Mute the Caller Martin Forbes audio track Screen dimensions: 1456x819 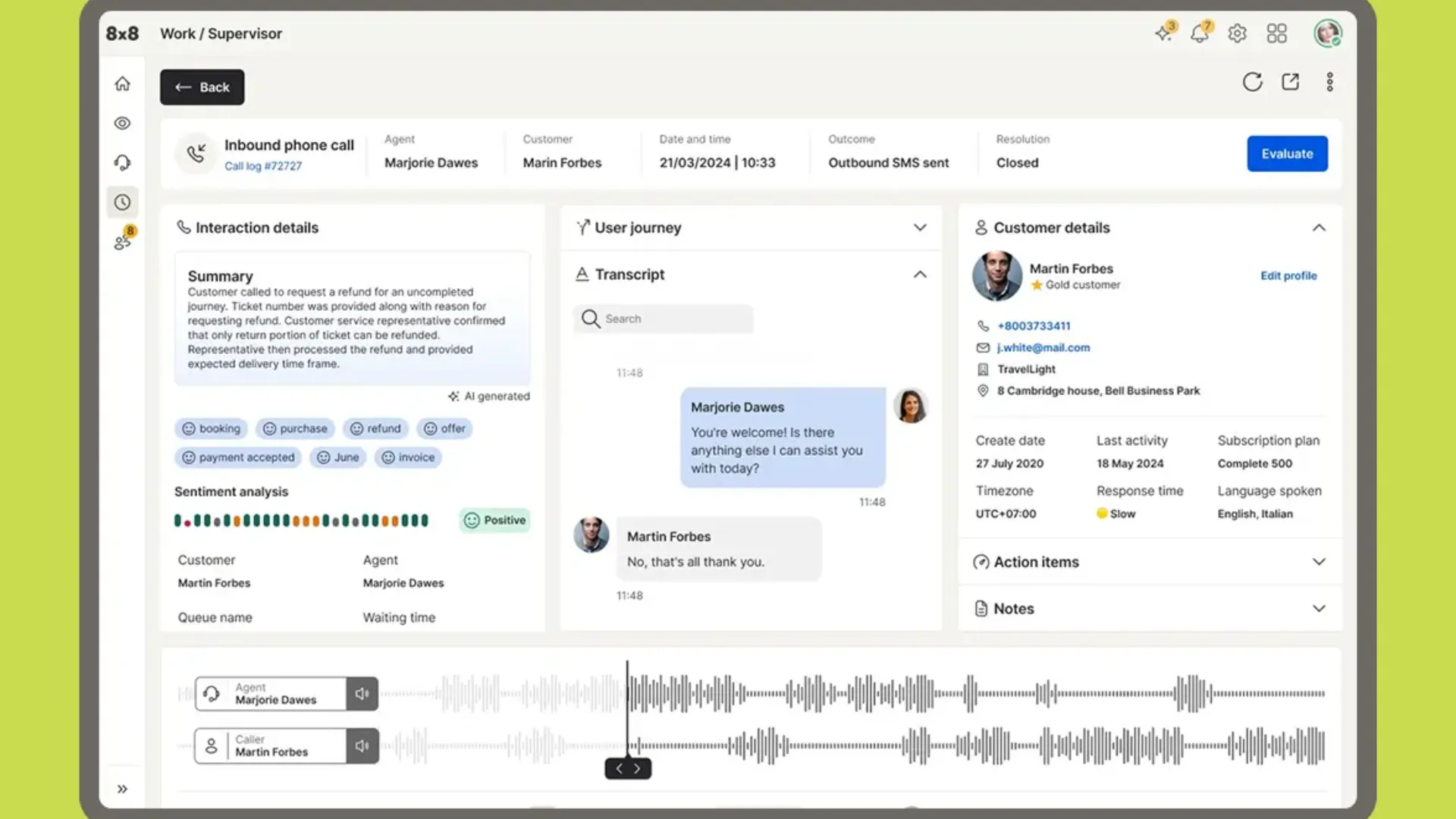(x=362, y=746)
